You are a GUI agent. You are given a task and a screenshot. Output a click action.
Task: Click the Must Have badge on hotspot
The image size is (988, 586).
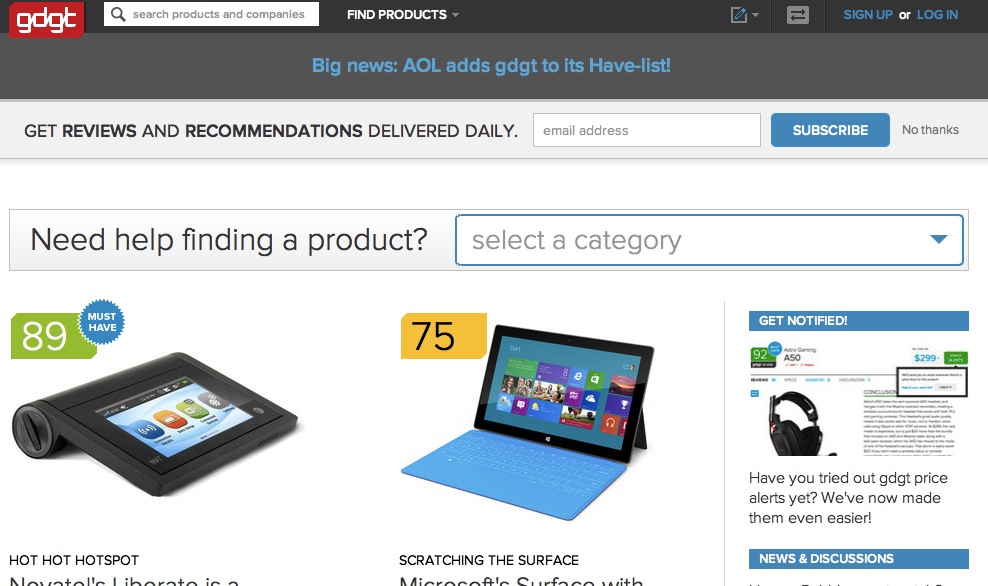(x=101, y=322)
